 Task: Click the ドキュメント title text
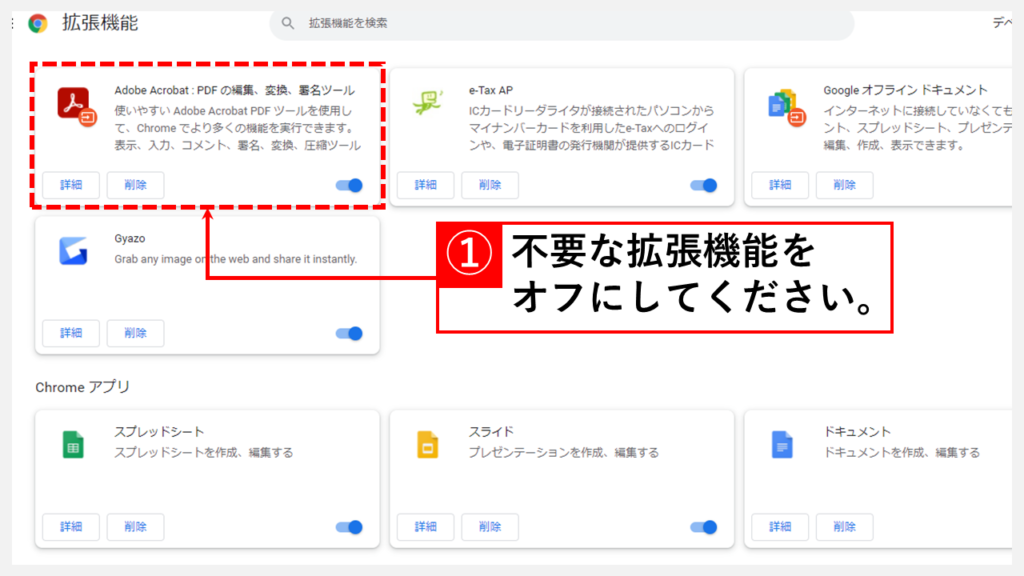point(857,432)
